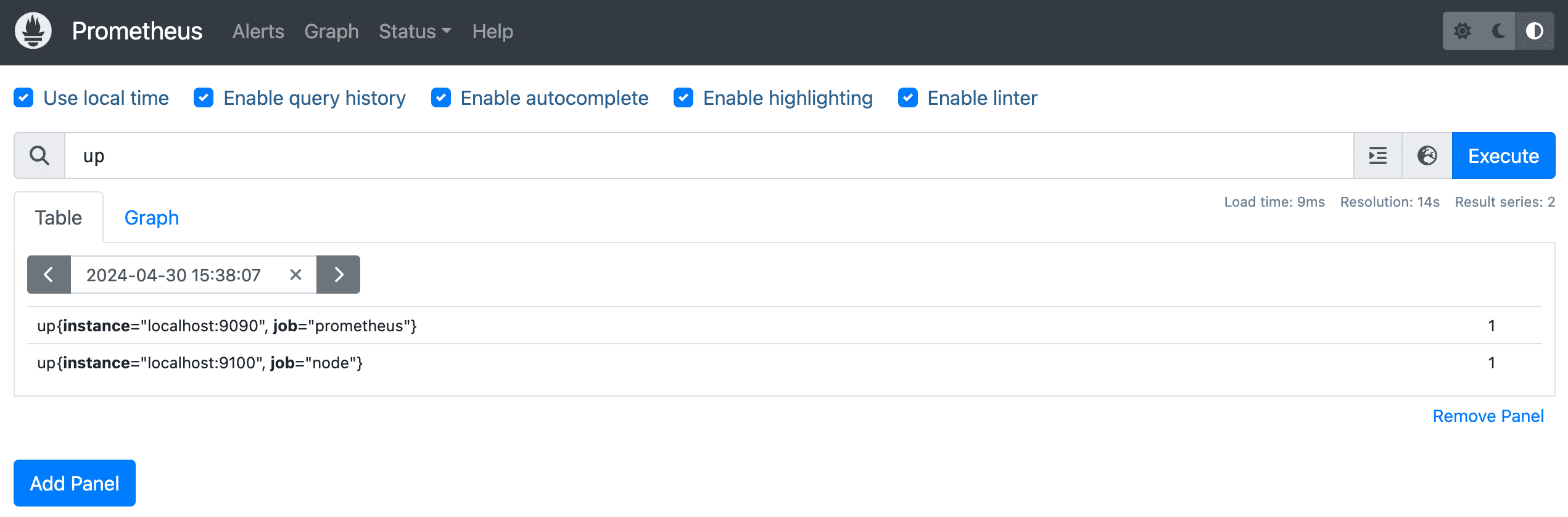Step evaluation time forward

pos(338,275)
